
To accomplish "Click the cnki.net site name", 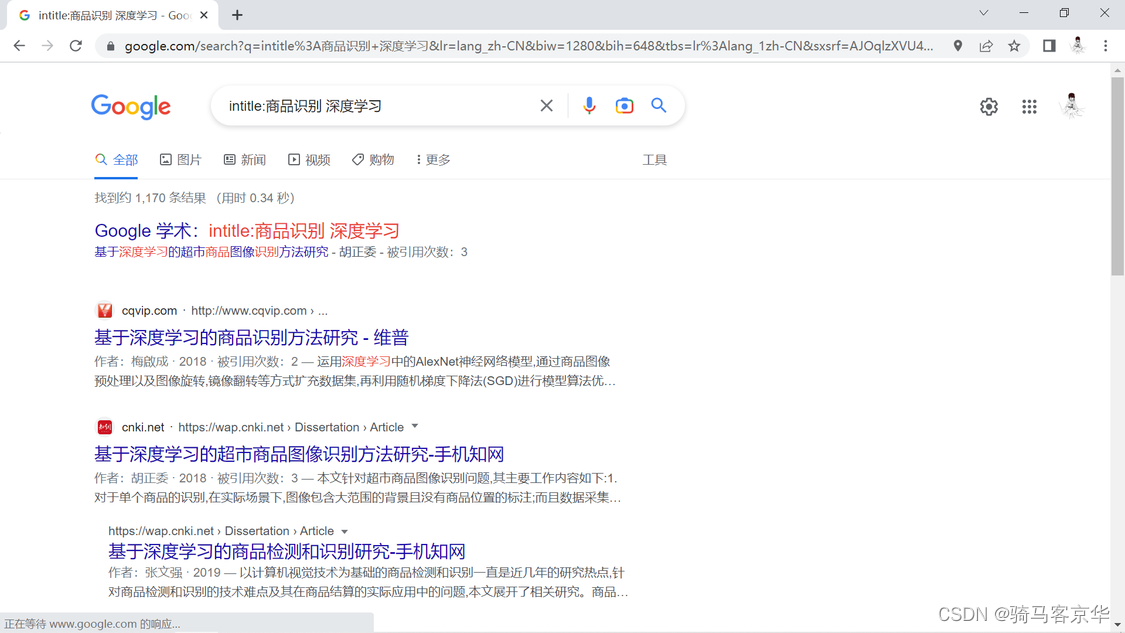I will pyautogui.click(x=143, y=427).
